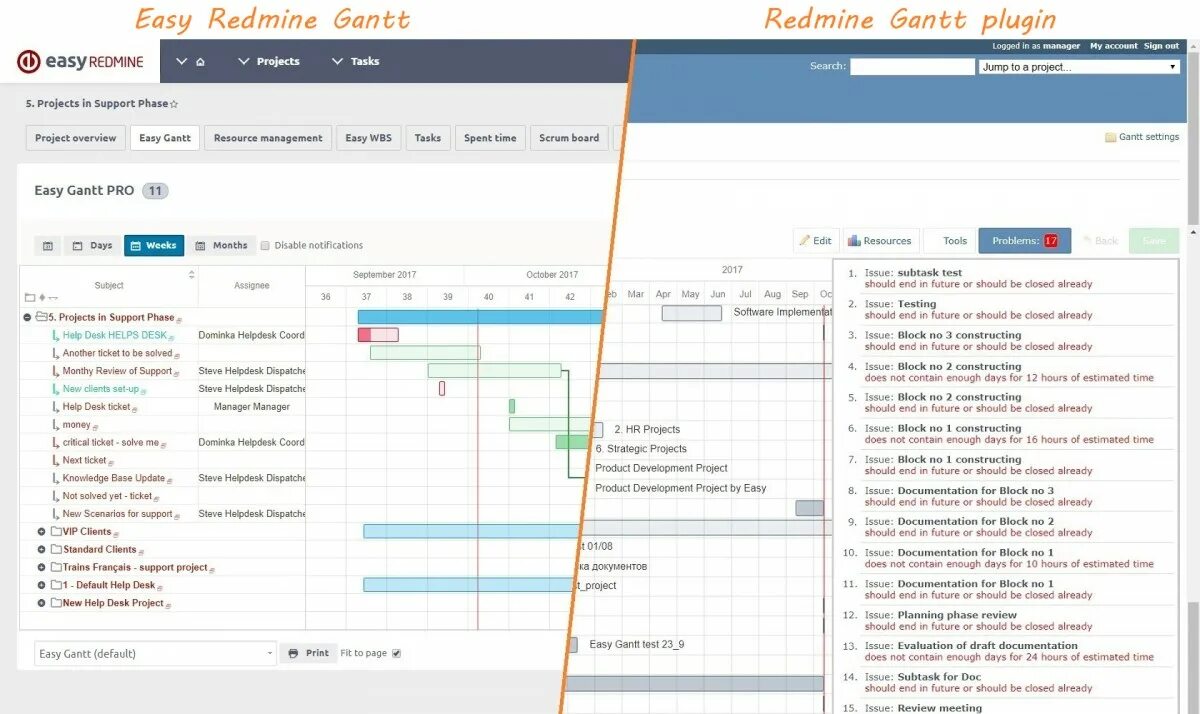Toggle the Disable notifications checkbox
This screenshot has height=714, width=1200.
(265, 246)
